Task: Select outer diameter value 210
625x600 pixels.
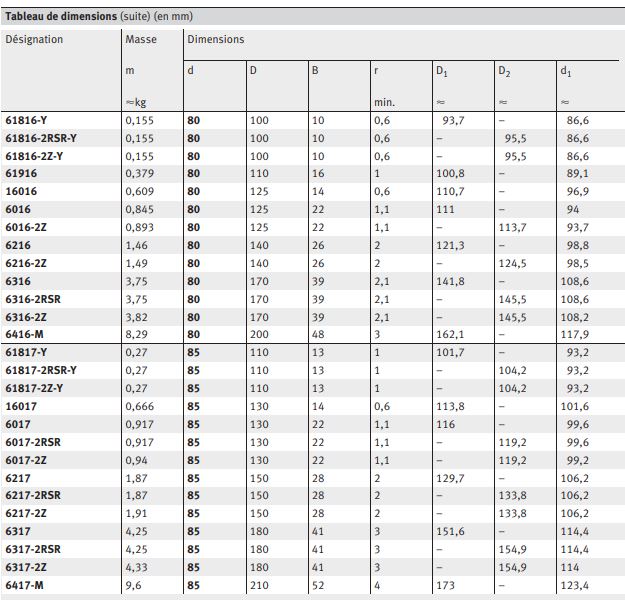Action: click(259, 585)
